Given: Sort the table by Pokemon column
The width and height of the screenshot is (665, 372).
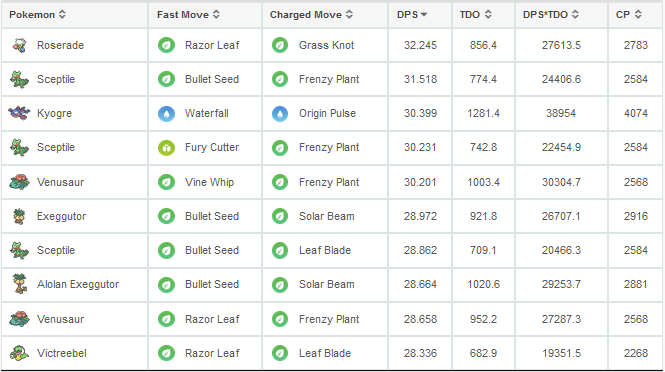Looking at the screenshot, I should coord(37,14).
